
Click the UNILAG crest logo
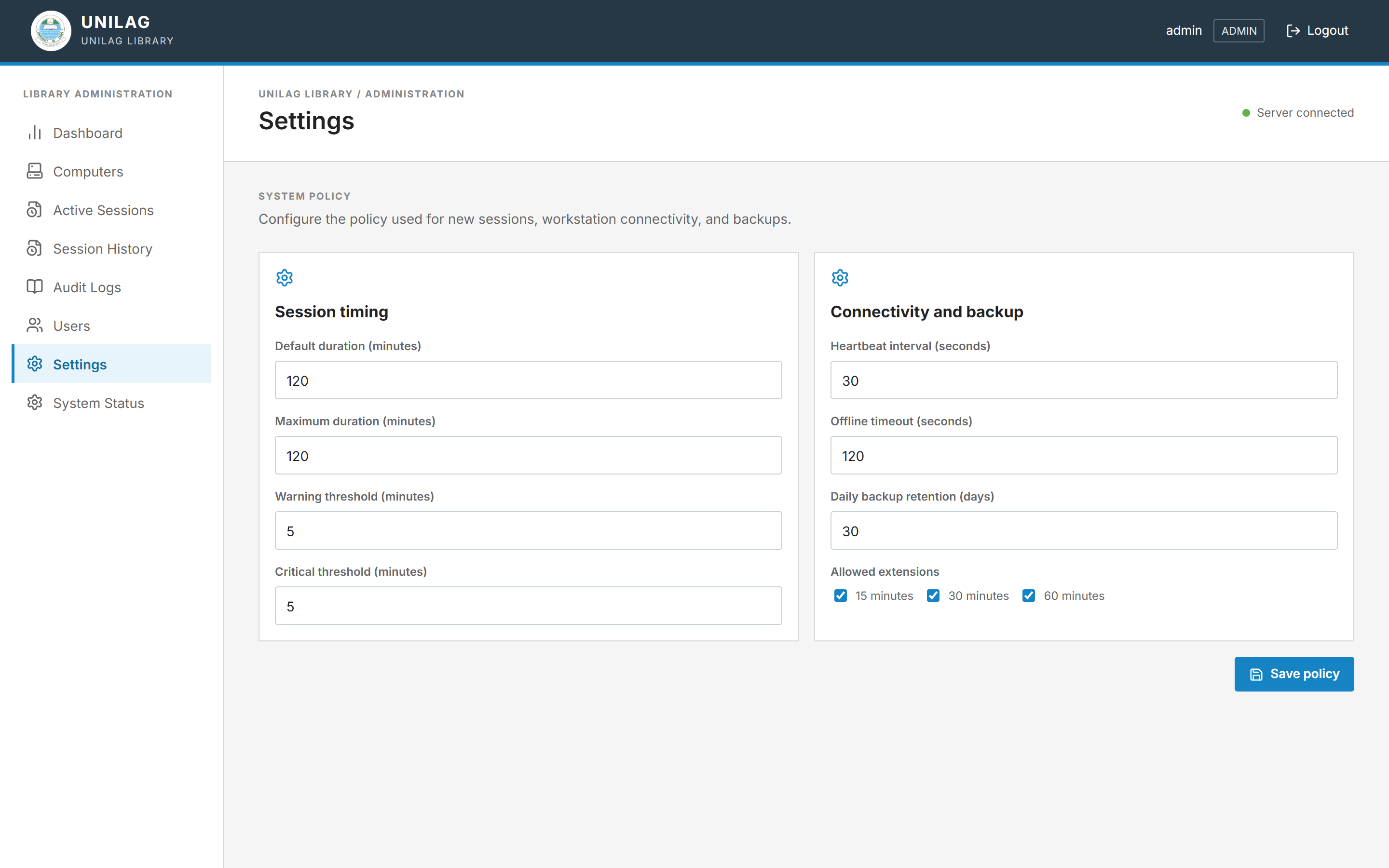[x=51, y=31]
